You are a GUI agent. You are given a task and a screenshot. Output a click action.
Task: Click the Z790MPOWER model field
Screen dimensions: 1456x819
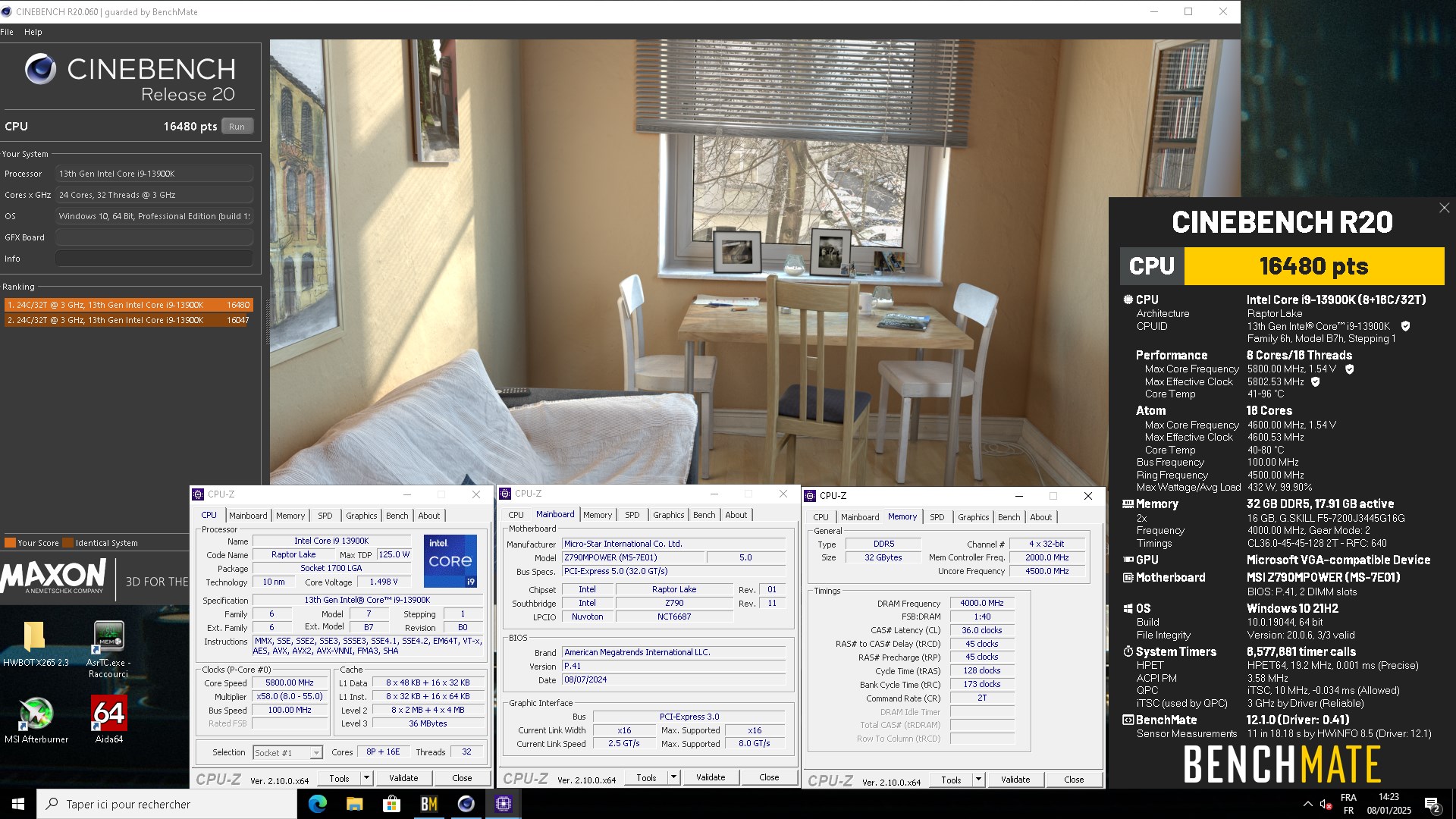pos(633,557)
